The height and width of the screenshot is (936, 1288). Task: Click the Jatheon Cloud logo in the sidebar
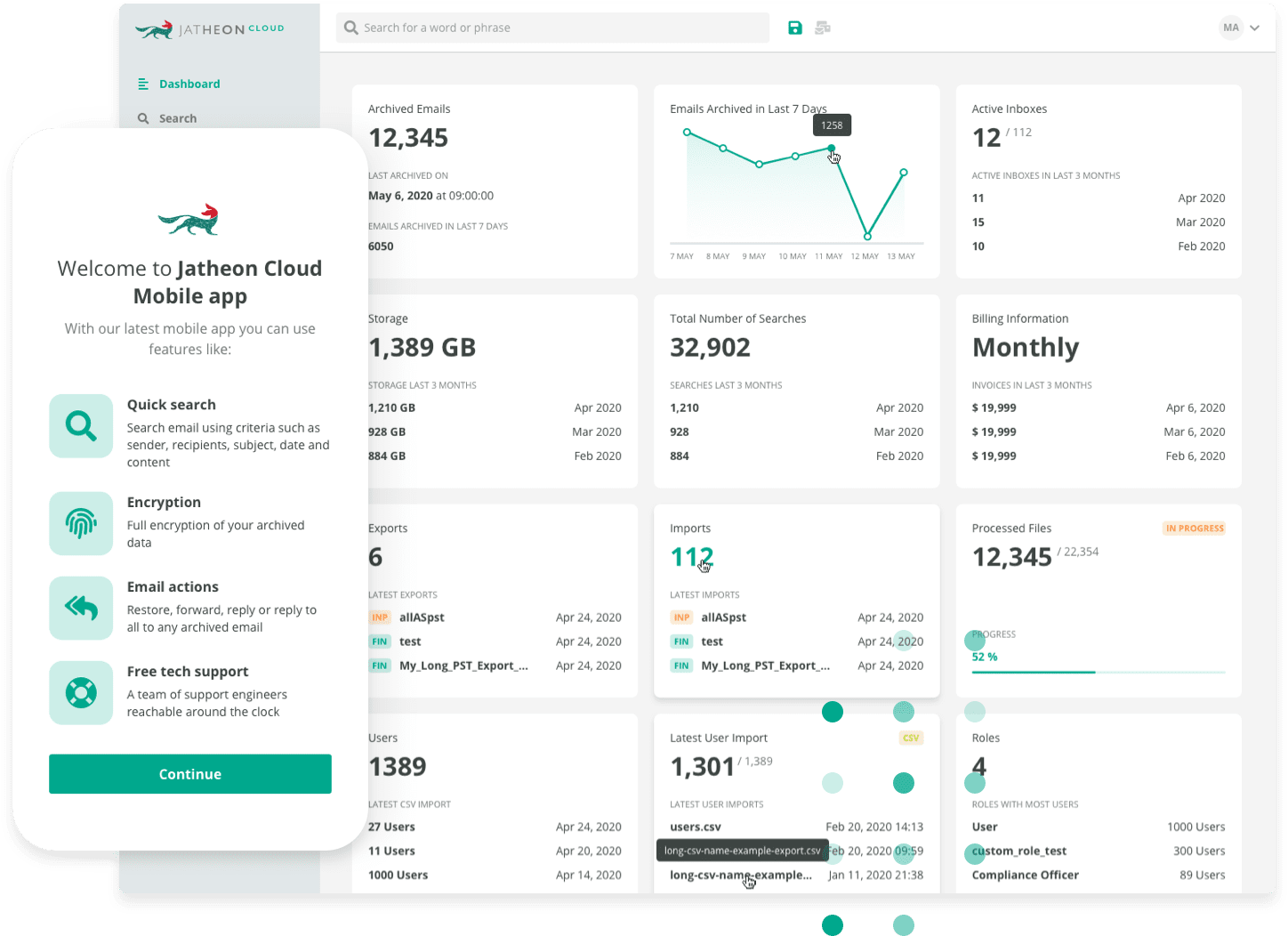coord(210,29)
